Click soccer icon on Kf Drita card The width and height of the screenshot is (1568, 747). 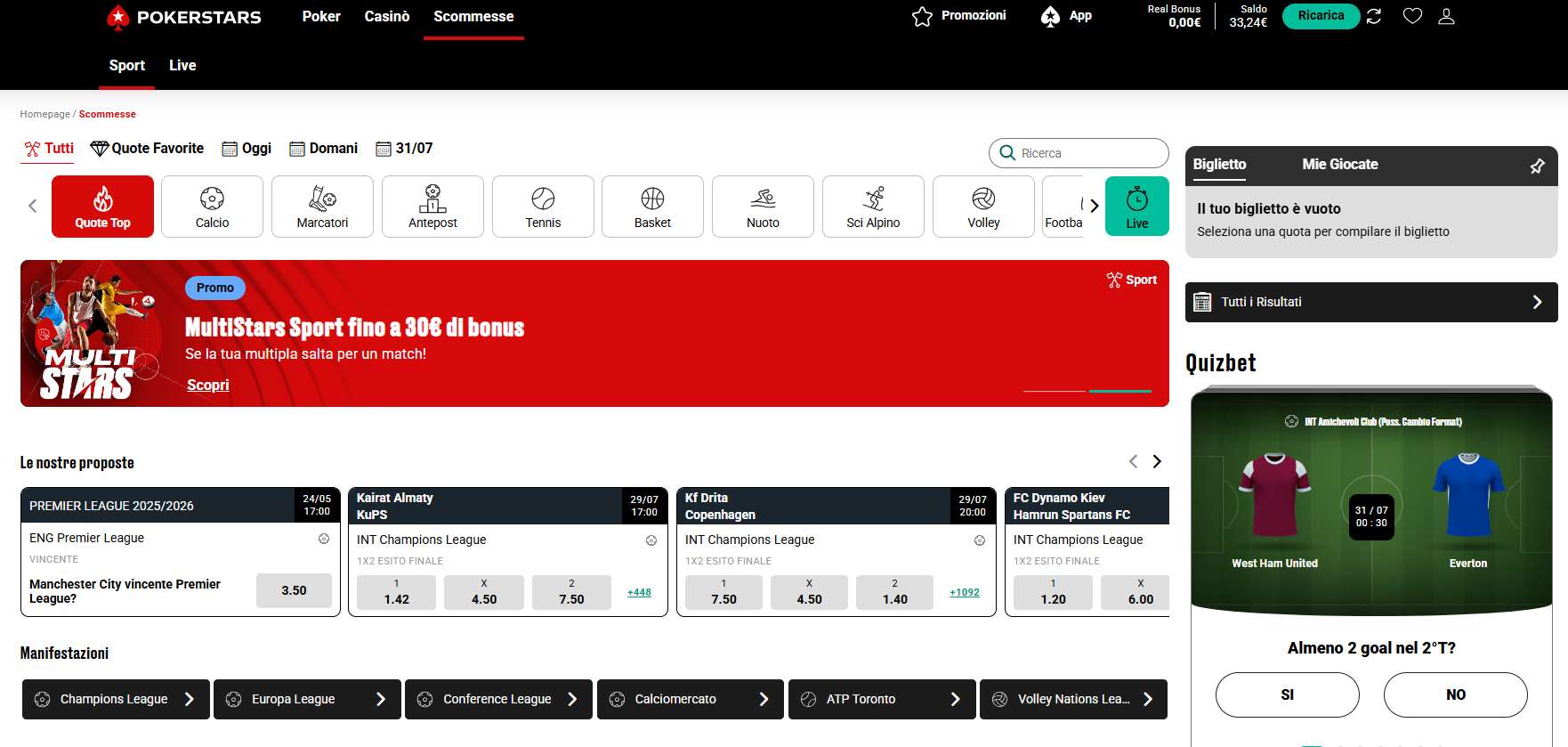[980, 540]
